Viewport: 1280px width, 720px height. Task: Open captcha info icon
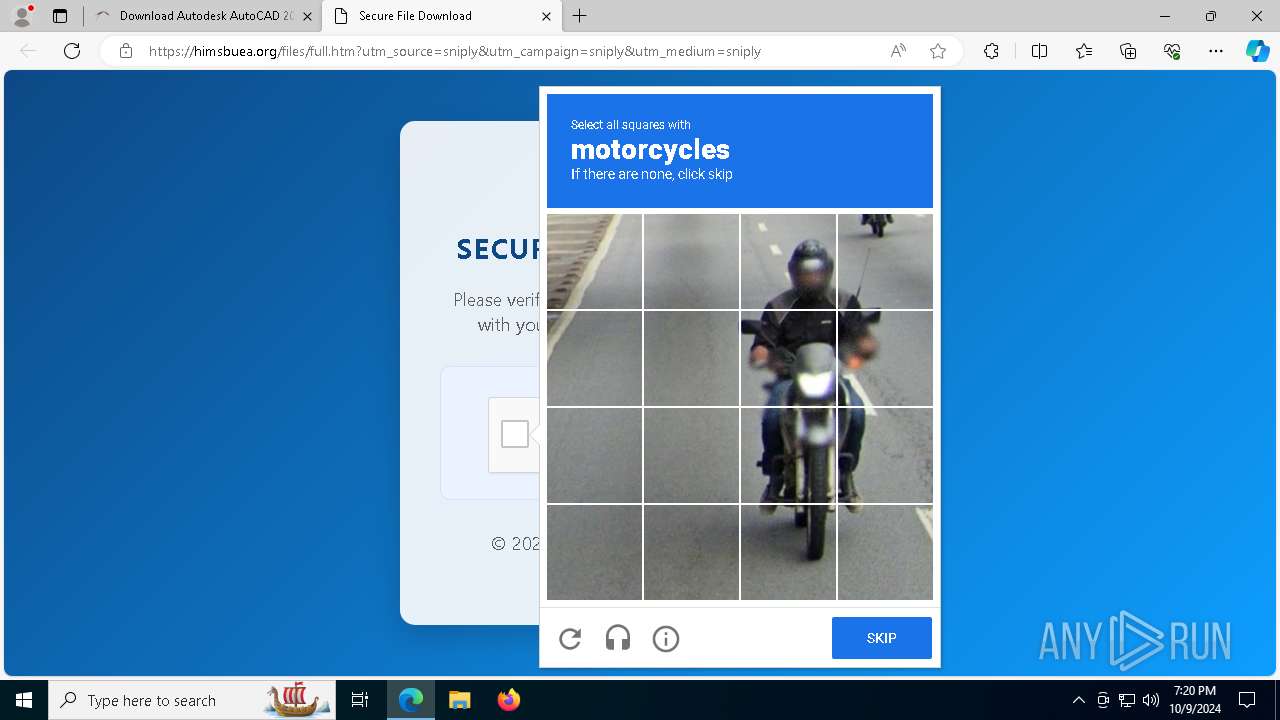(x=666, y=639)
